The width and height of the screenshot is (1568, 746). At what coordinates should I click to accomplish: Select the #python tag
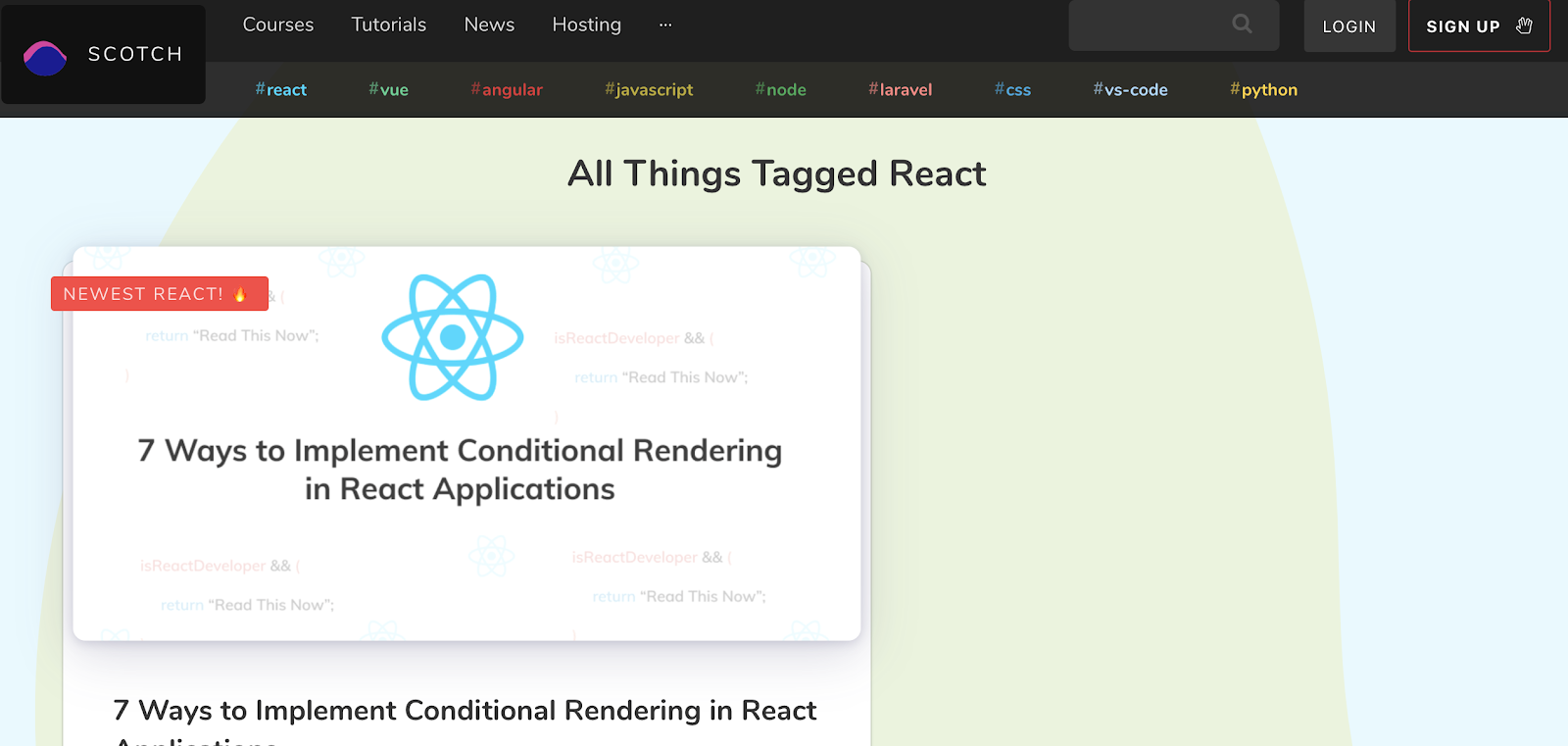point(1263,89)
